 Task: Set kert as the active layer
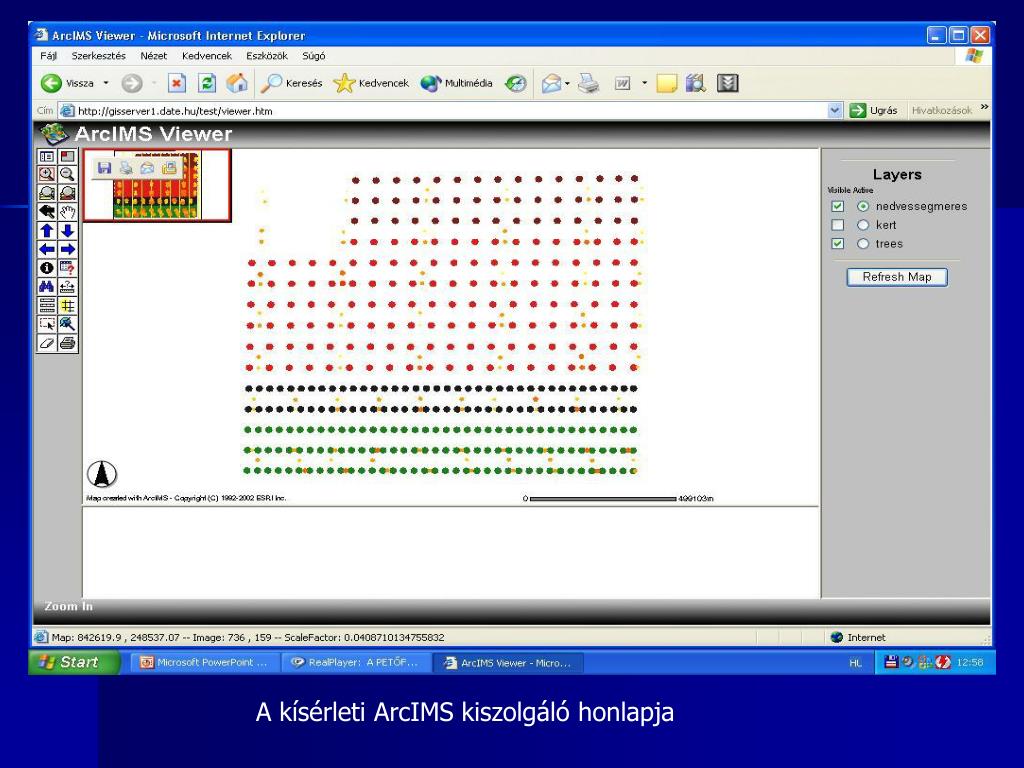pos(863,225)
